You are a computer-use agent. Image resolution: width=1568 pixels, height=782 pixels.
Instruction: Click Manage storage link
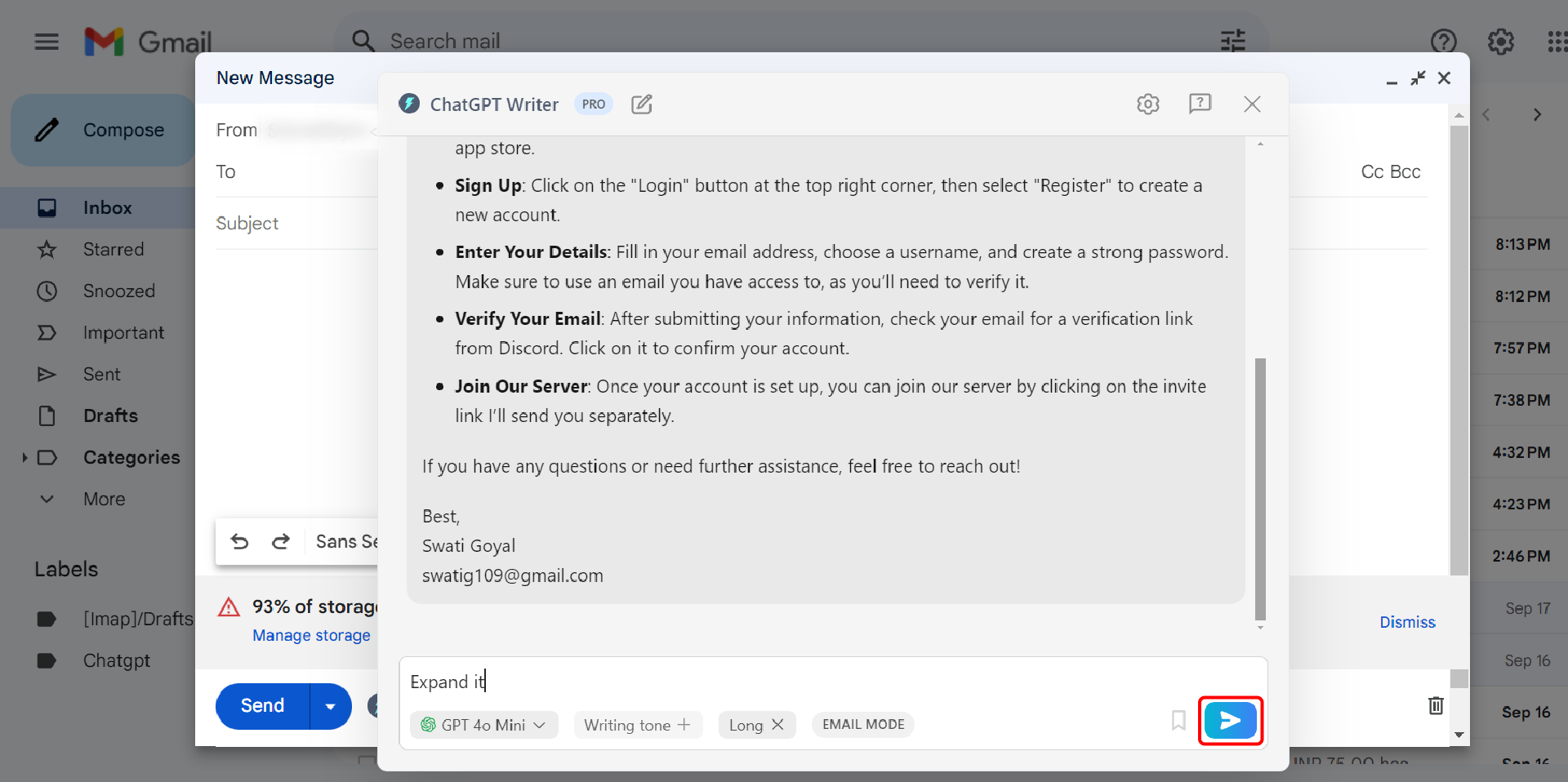(311, 635)
